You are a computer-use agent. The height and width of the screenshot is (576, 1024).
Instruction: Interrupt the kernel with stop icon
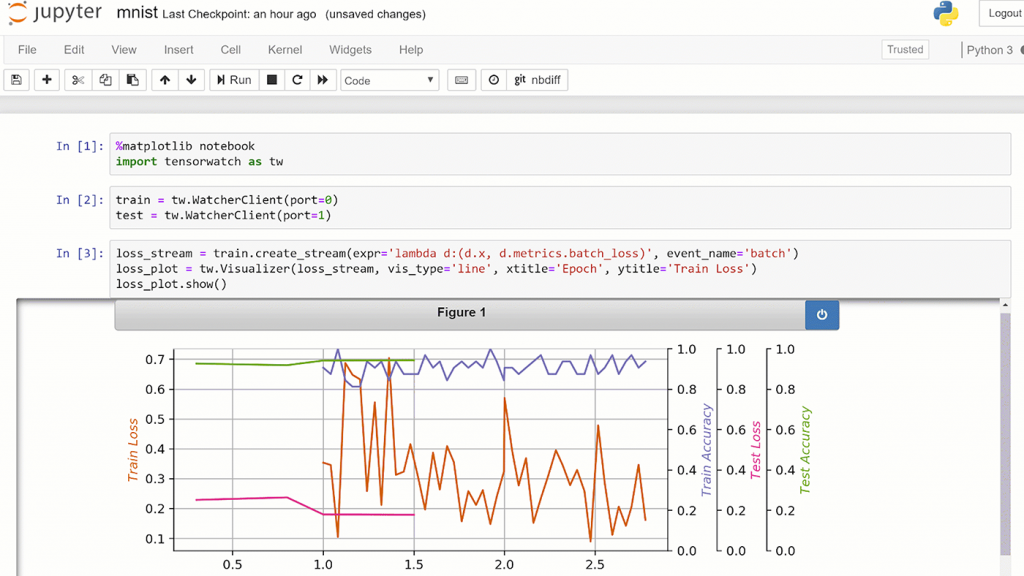click(271, 80)
